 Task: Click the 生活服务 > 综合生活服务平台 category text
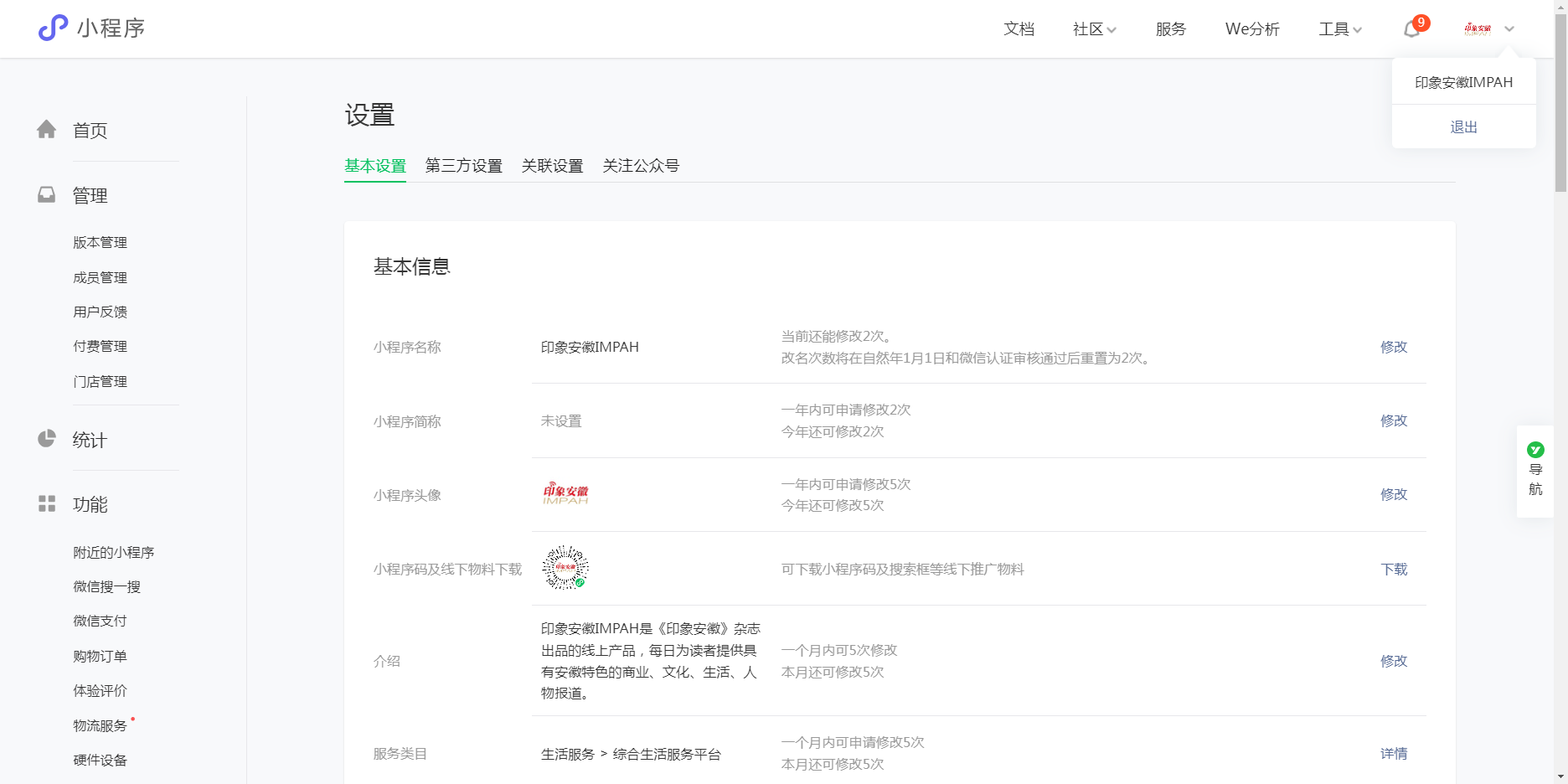[x=631, y=754]
